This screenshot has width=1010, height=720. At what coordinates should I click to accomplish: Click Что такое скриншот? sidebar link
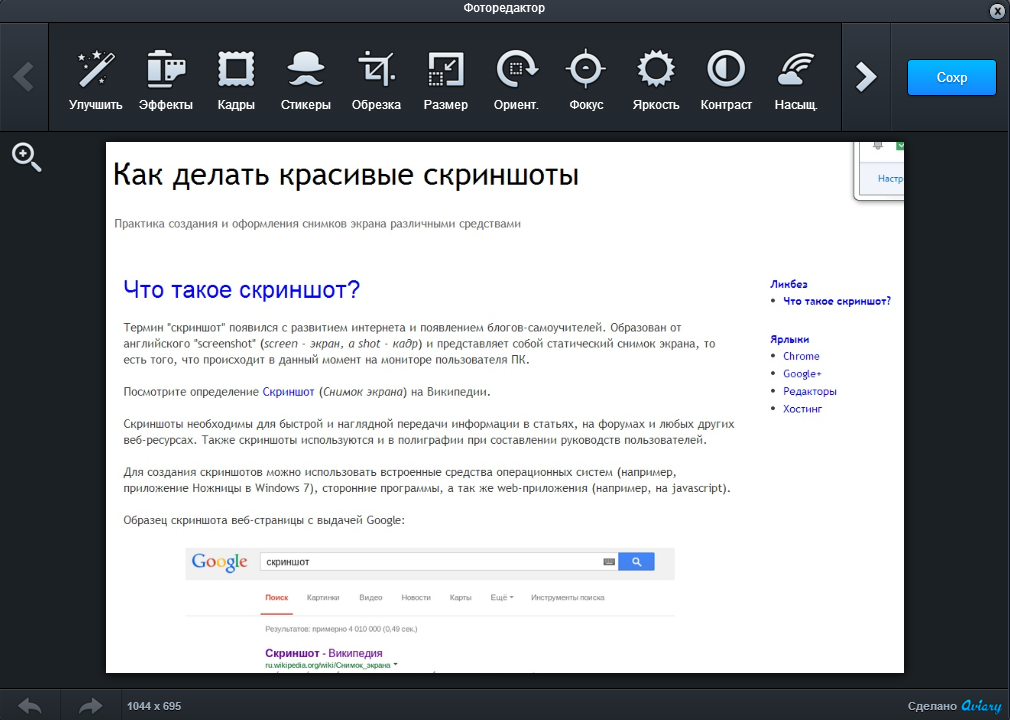pyautogui.click(x=837, y=301)
